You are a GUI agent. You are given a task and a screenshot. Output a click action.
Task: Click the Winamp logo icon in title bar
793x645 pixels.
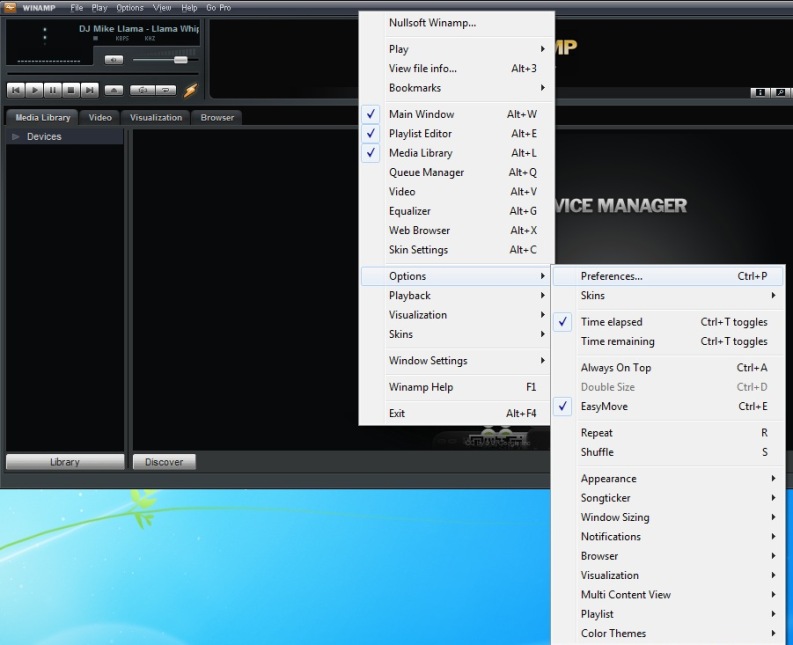10,8
